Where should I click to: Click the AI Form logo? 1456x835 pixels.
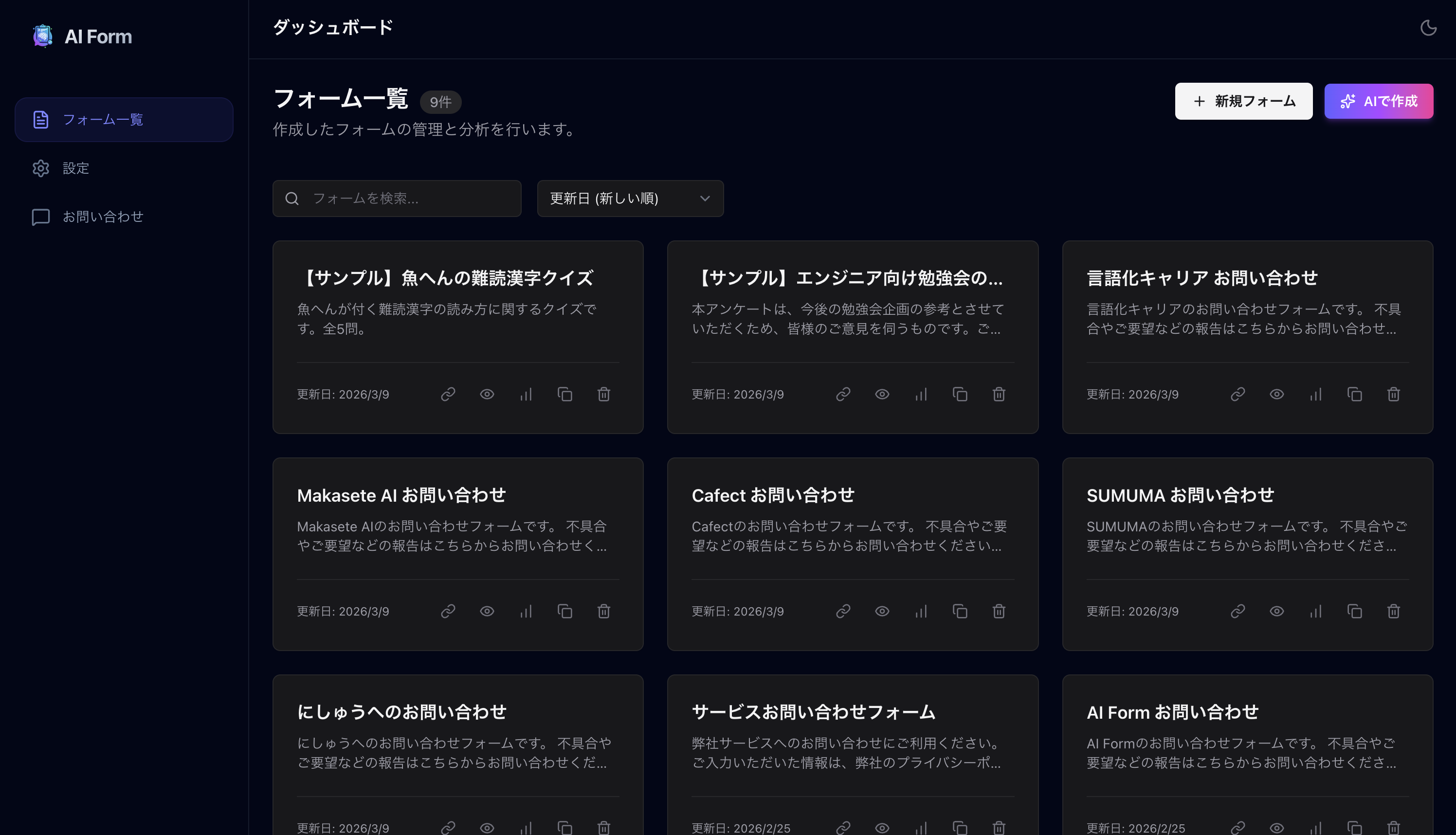click(x=43, y=36)
